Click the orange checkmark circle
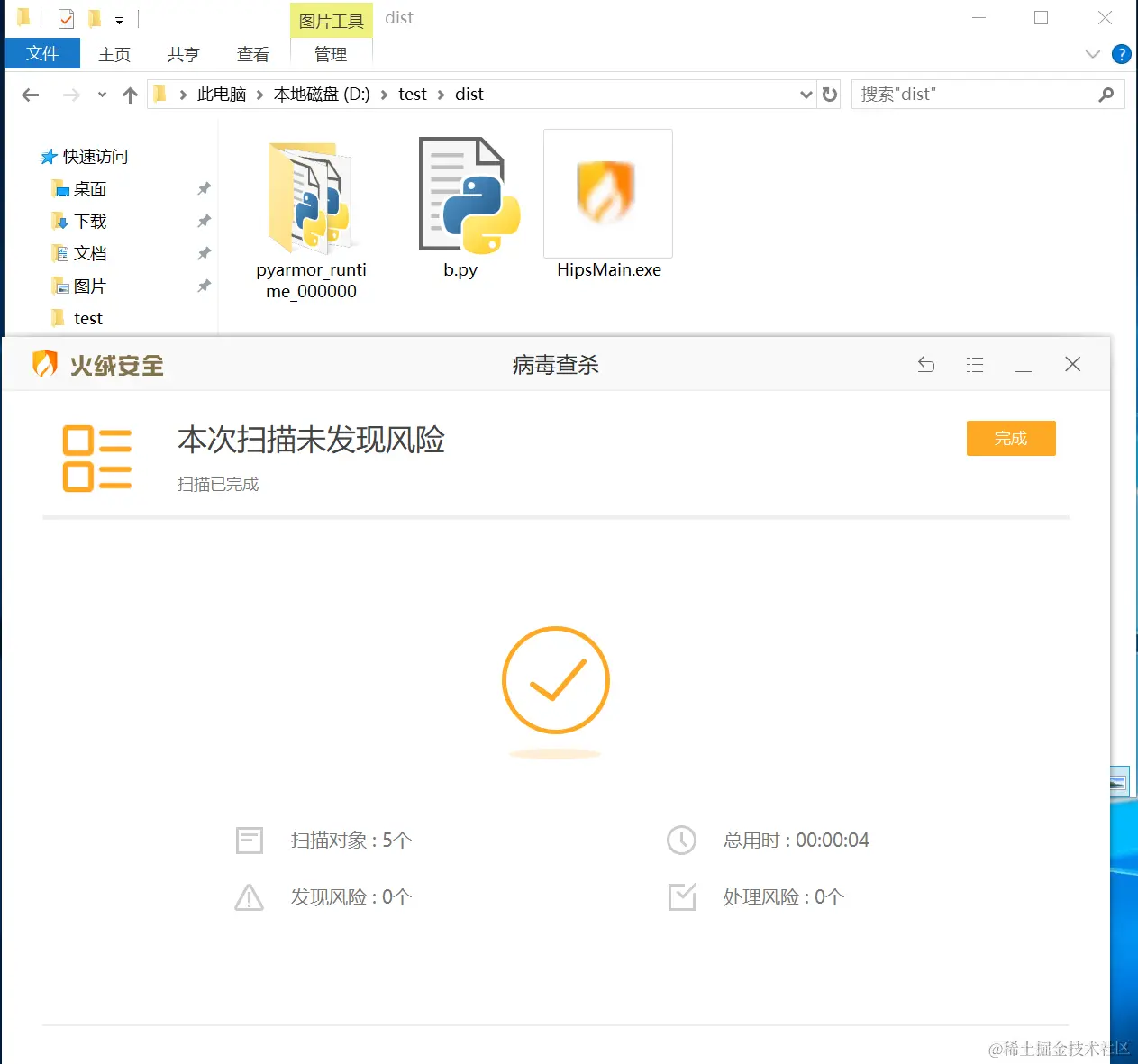 [x=556, y=680]
